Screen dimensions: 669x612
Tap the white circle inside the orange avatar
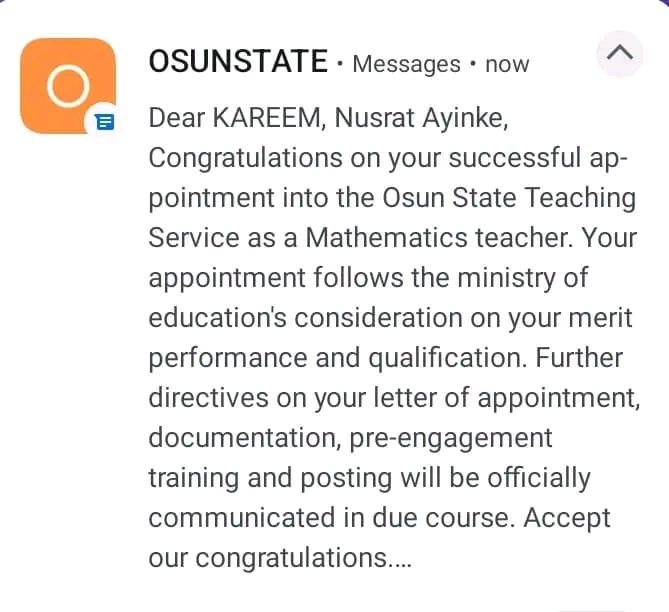(68, 86)
